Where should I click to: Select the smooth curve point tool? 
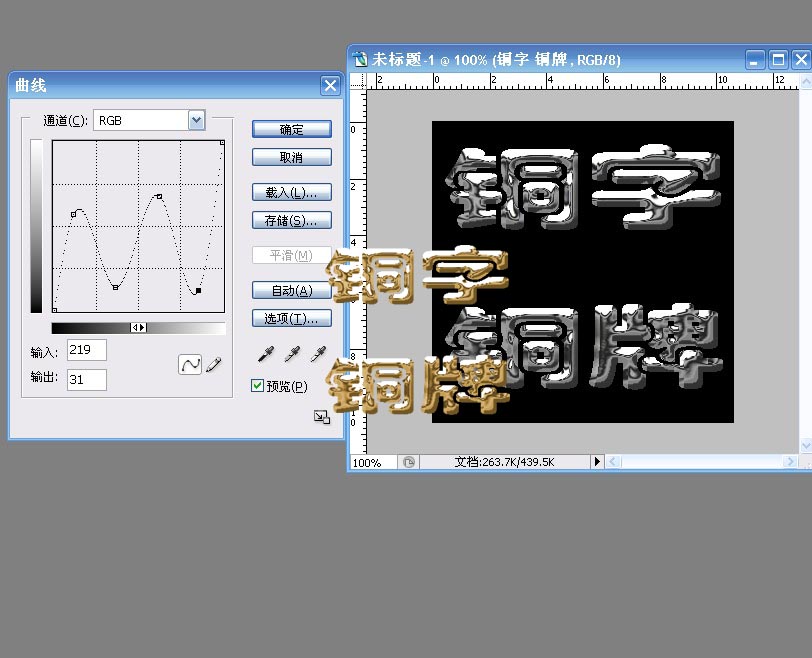click(x=189, y=364)
